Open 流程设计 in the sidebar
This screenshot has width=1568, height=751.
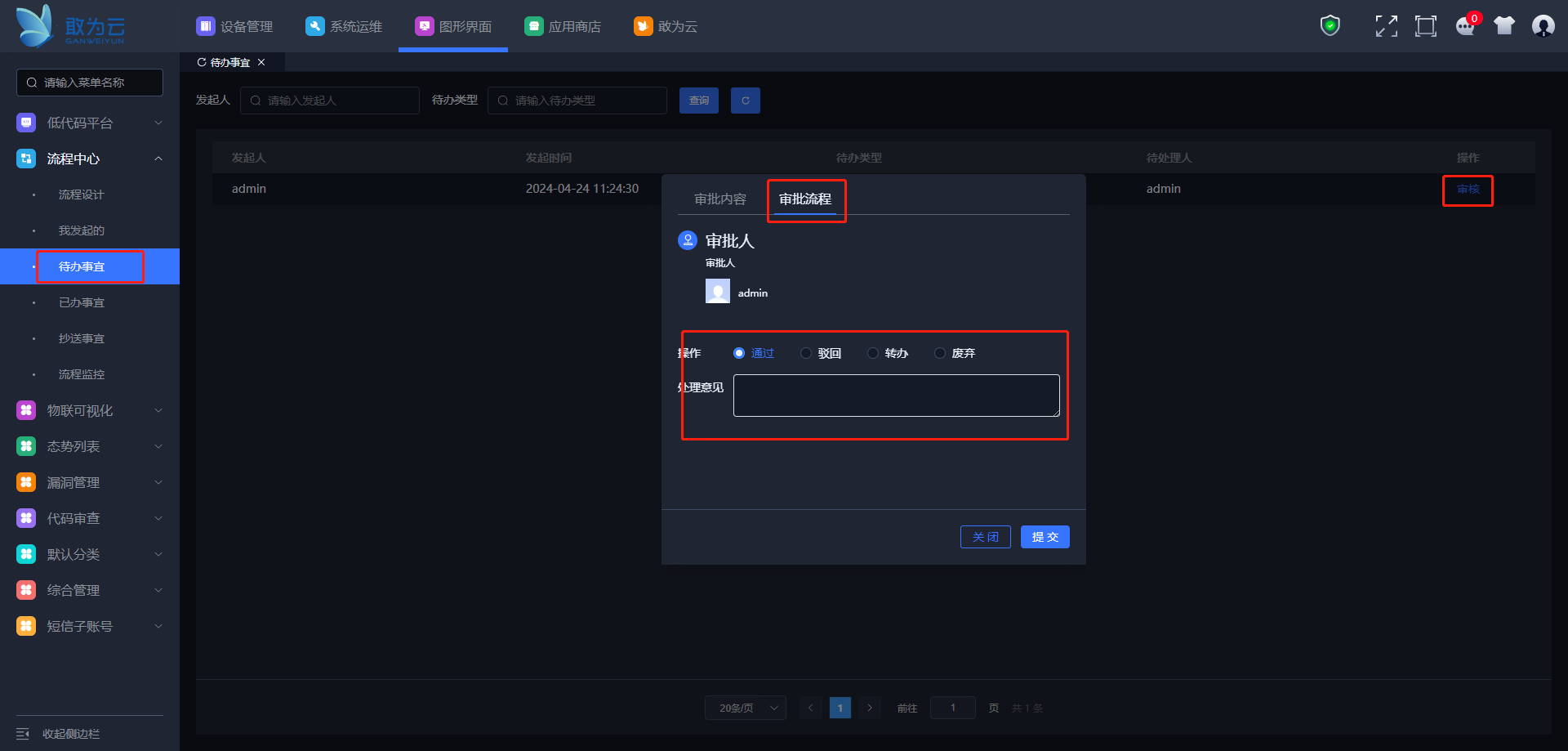pyautogui.click(x=82, y=194)
